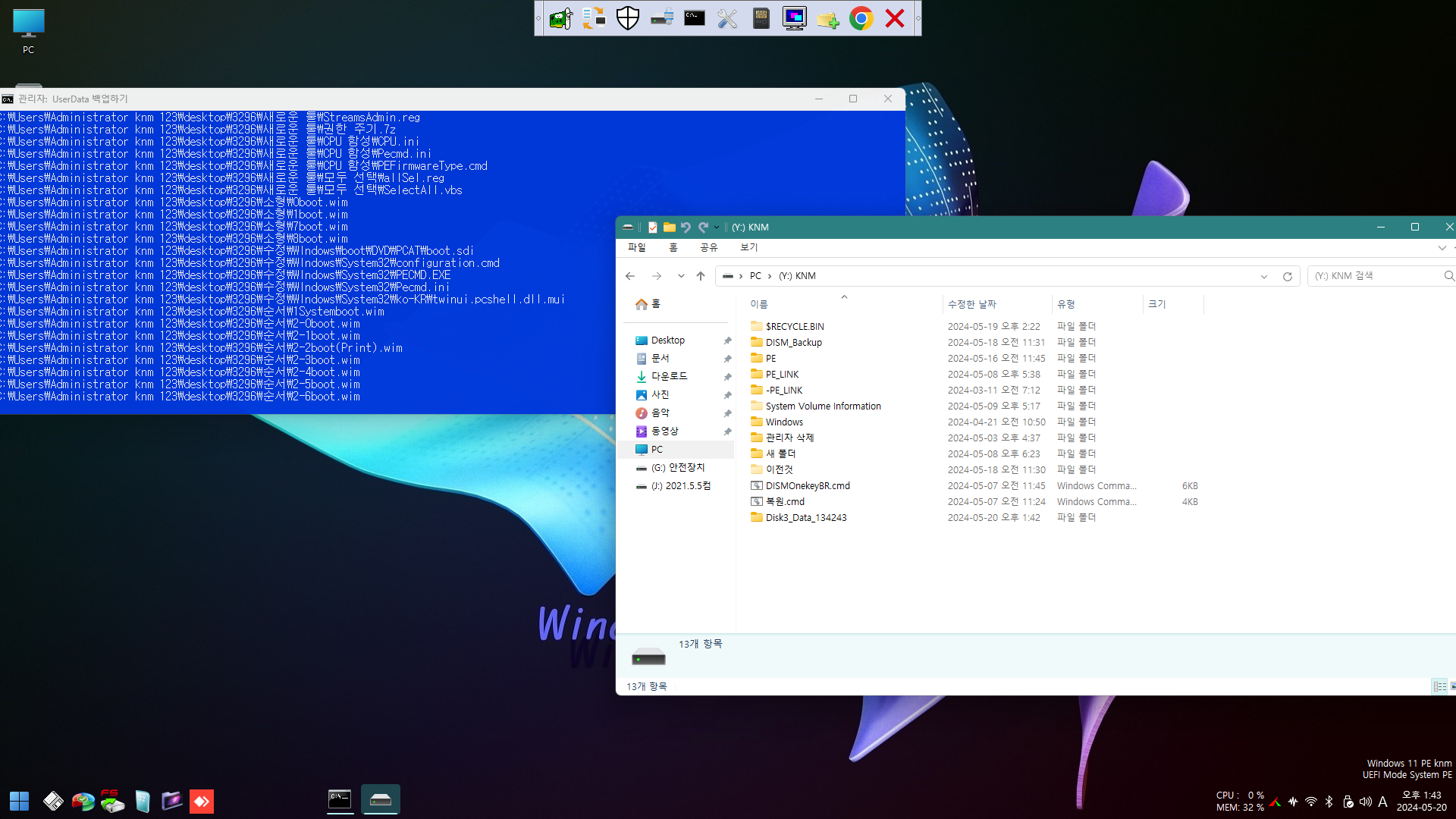Toggle the input language indicator A in tray
This screenshot has width=1456, height=819.
click(1382, 802)
